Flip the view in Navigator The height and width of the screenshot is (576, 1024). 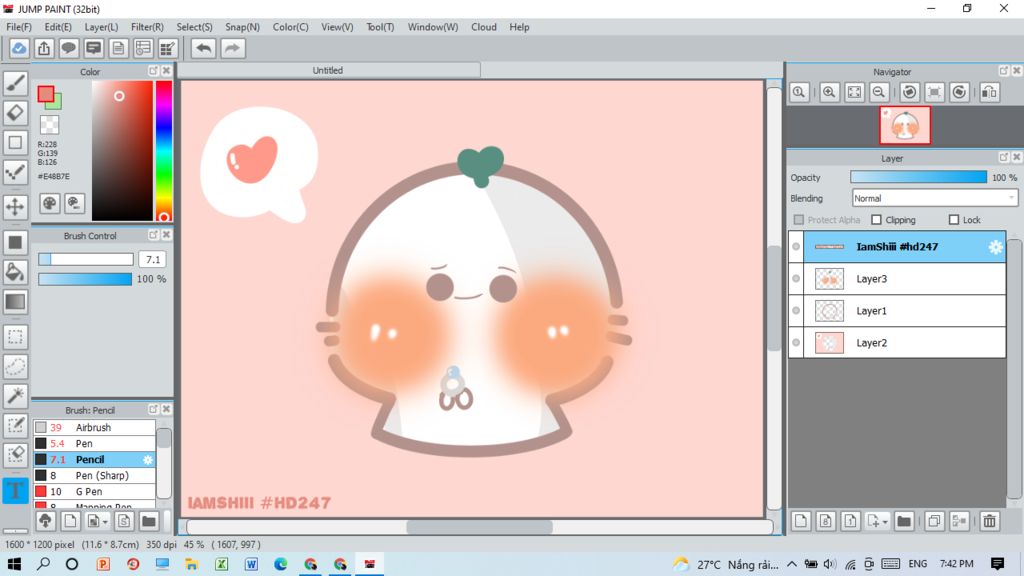coord(989,92)
